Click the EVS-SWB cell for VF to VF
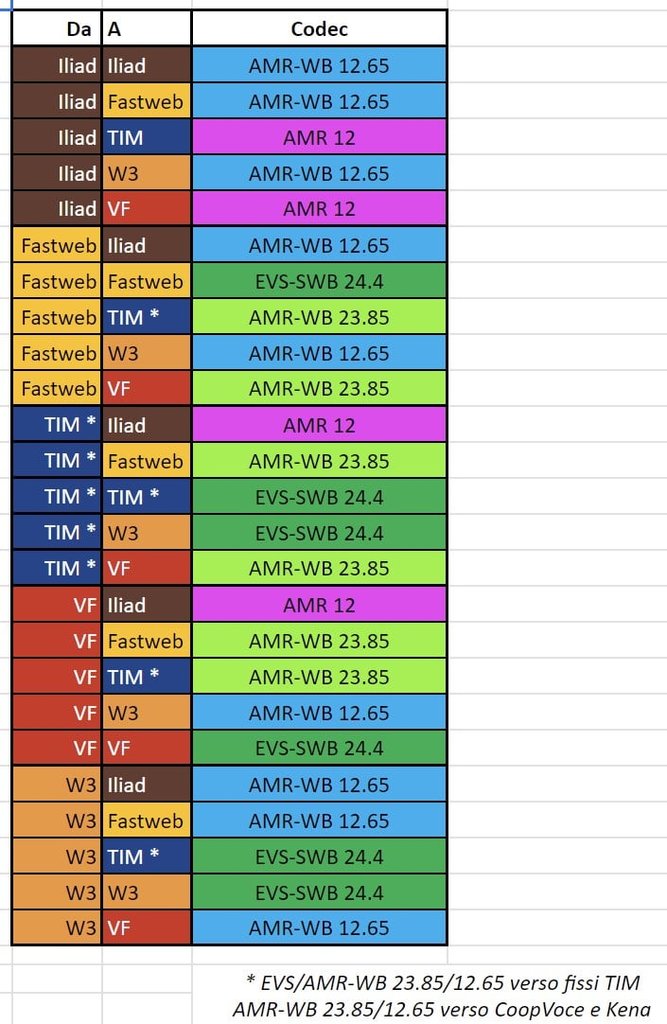Viewport: 667px width, 1024px height. point(319,748)
